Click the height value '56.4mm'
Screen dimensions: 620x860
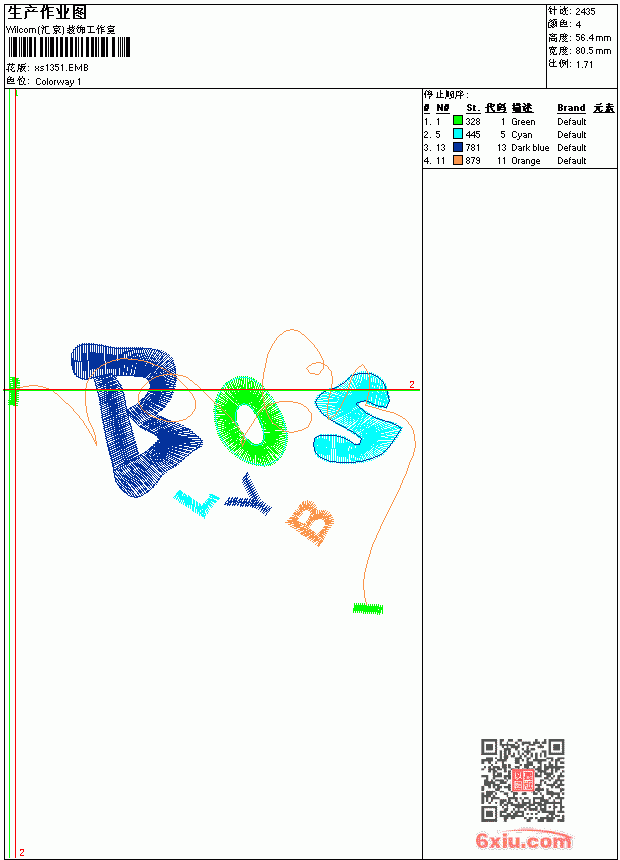593,38
